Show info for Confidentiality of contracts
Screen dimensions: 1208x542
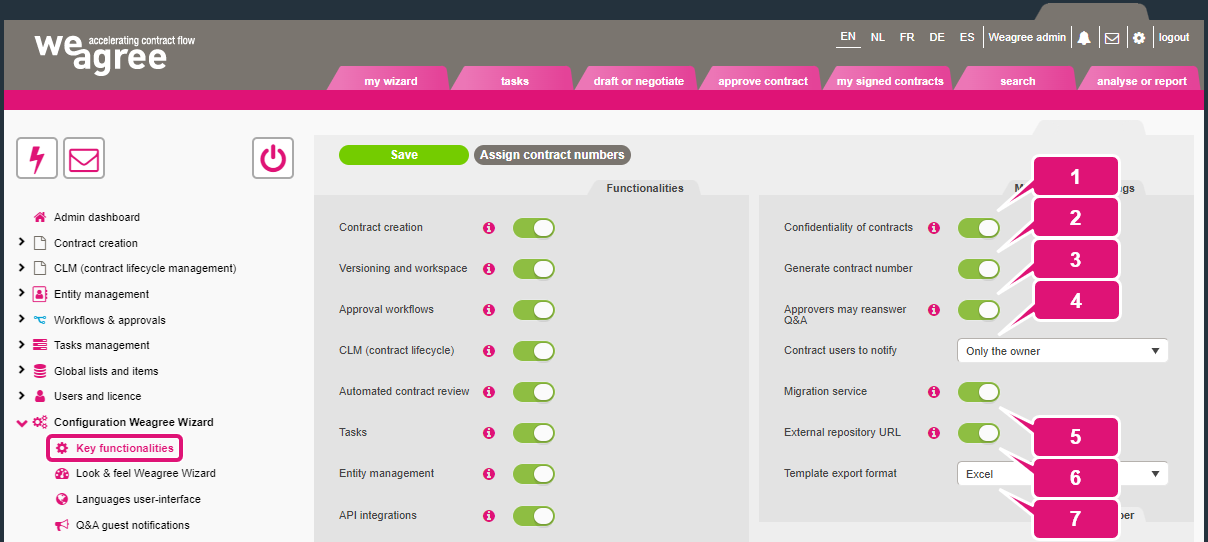(x=934, y=228)
